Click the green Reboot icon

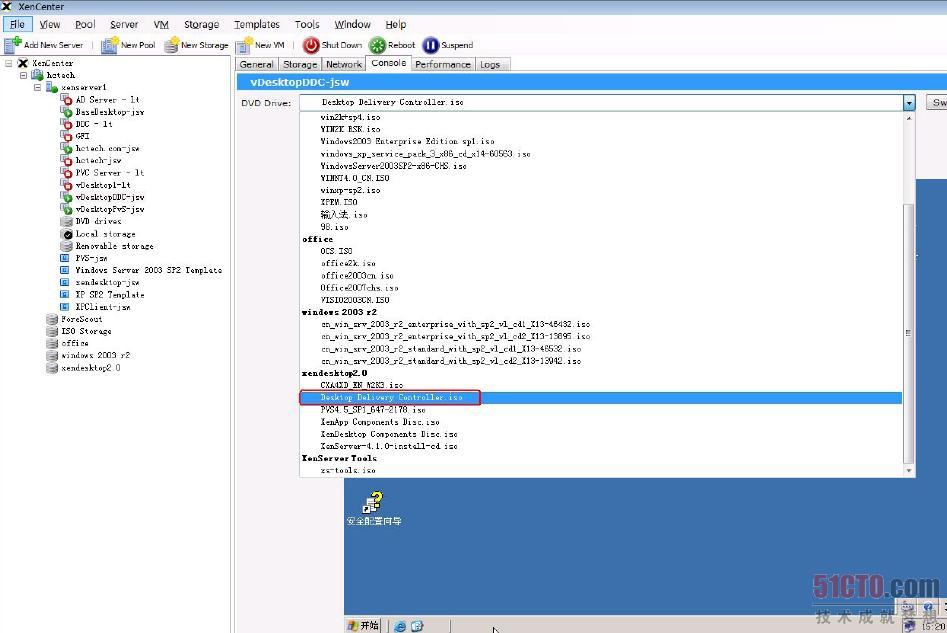click(377, 45)
